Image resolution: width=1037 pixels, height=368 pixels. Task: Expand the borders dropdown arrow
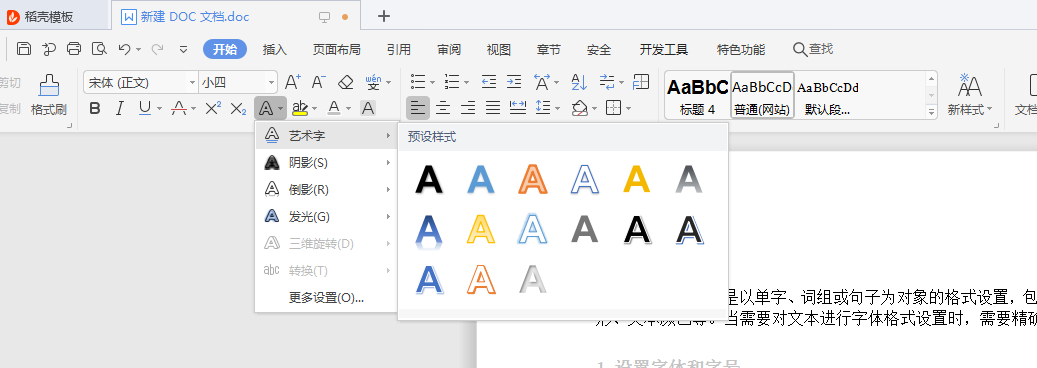click(x=628, y=109)
